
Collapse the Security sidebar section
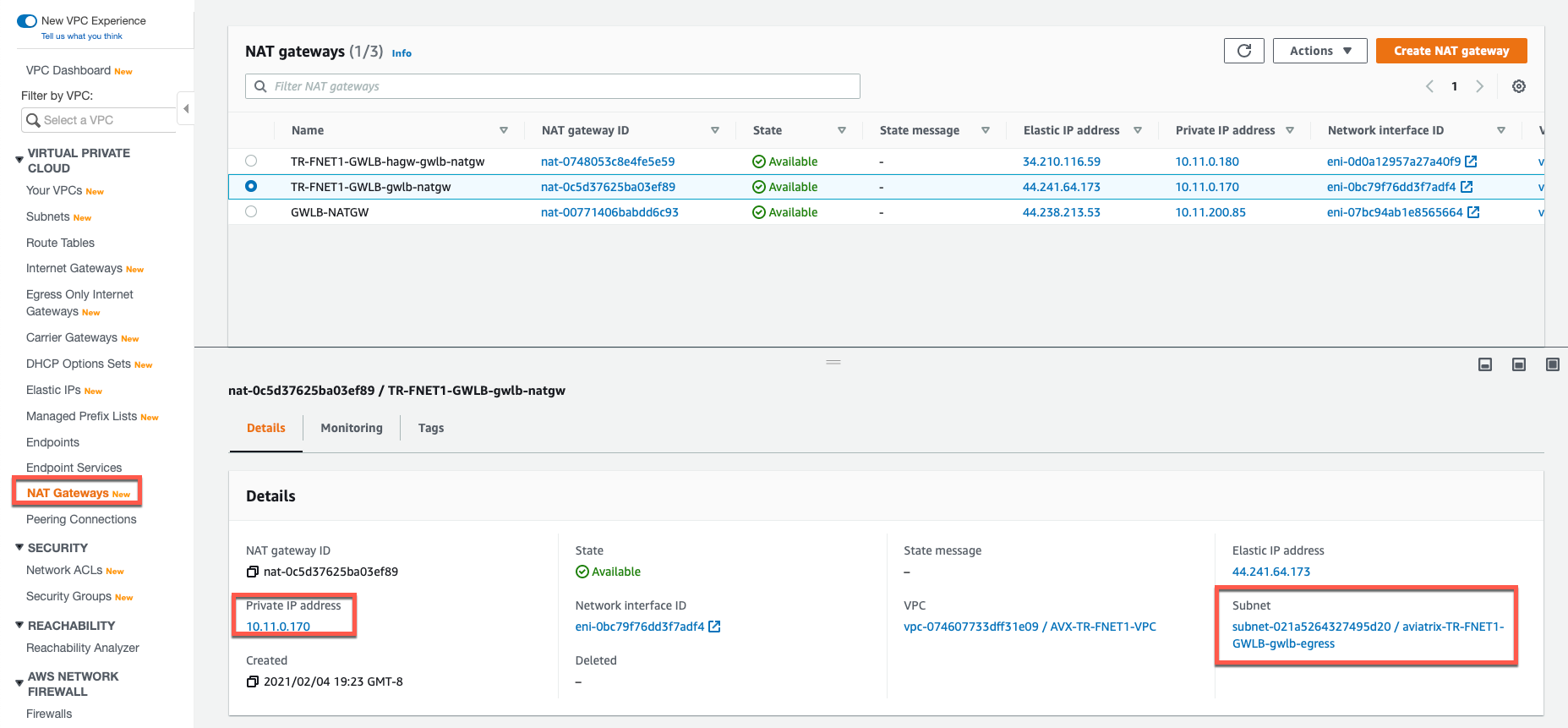[19, 548]
